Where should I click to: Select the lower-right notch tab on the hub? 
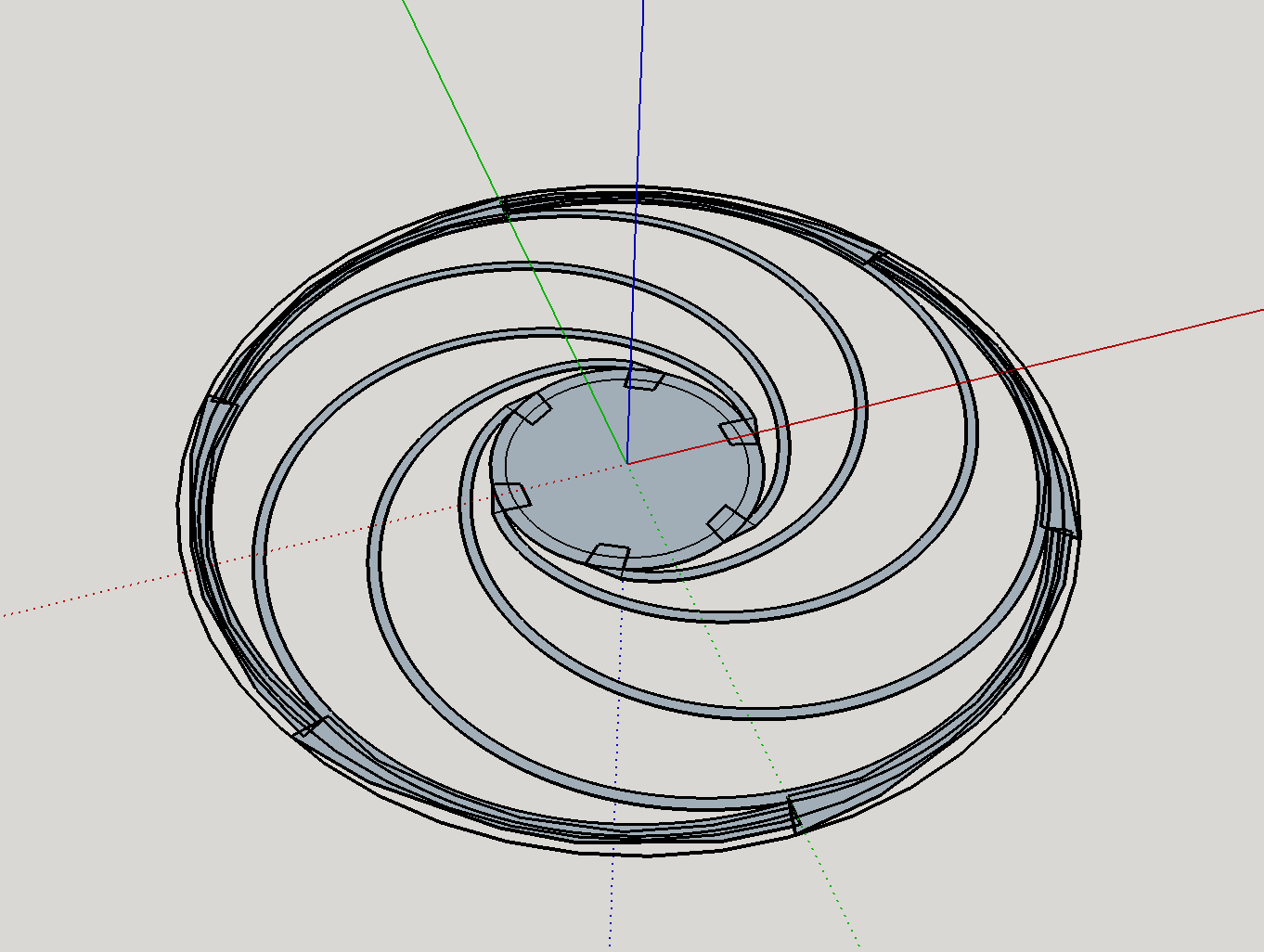pos(730,522)
